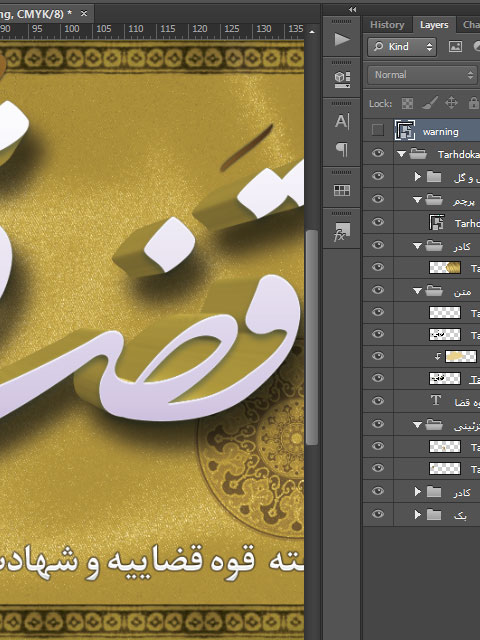Click the Lock all padlock icon

[x=473, y=103]
